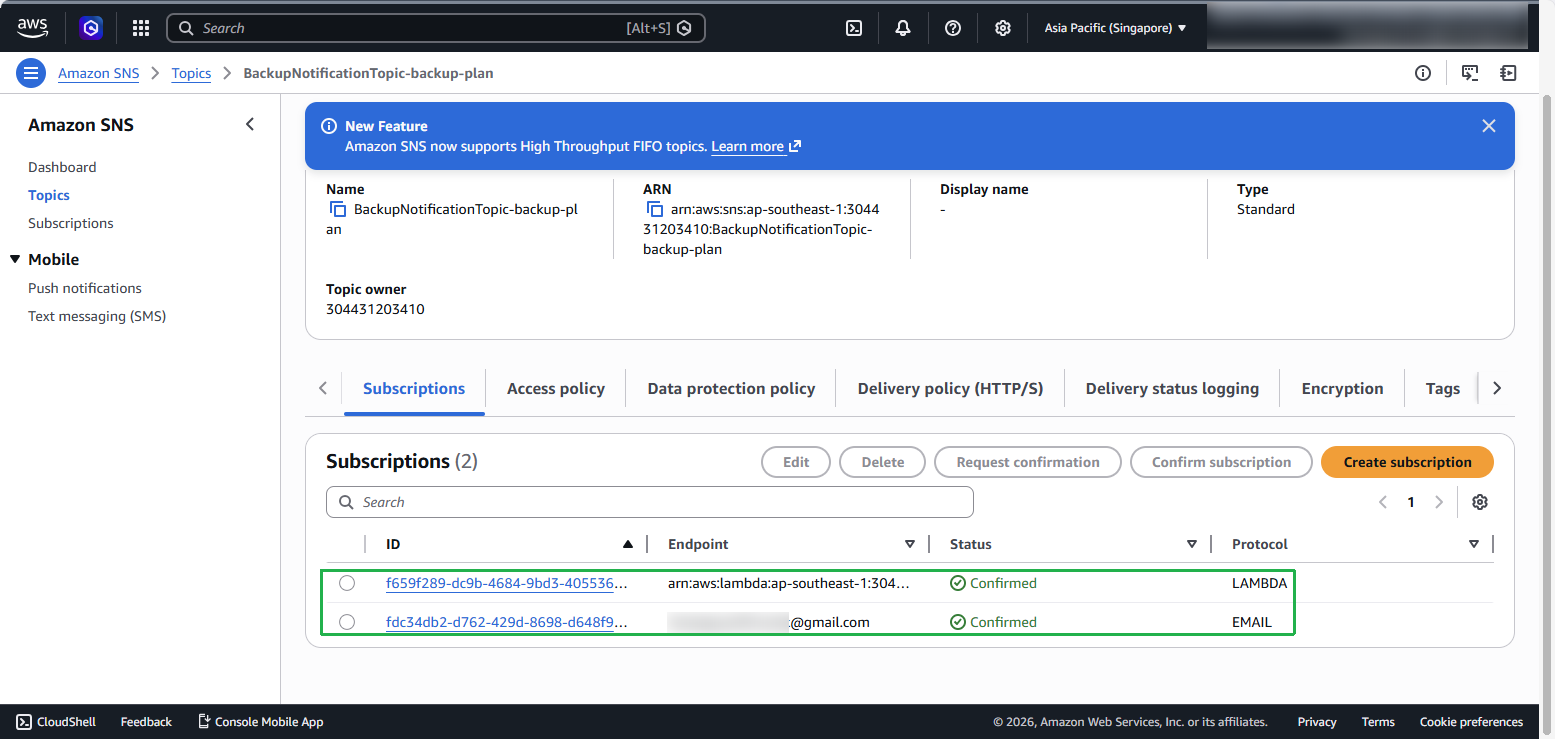
Task: Click the Console Mobile App icon in footer
Action: pyautogui.click(x=204, y=722)
